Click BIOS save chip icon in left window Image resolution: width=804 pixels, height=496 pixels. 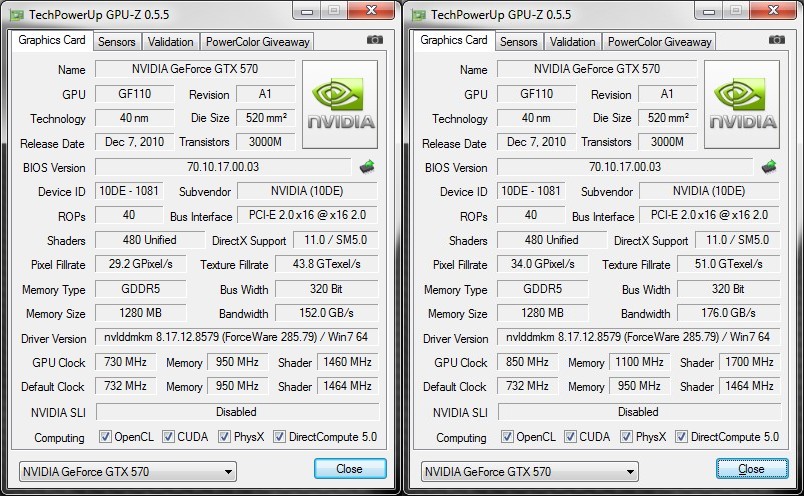[x=367, y=167]
